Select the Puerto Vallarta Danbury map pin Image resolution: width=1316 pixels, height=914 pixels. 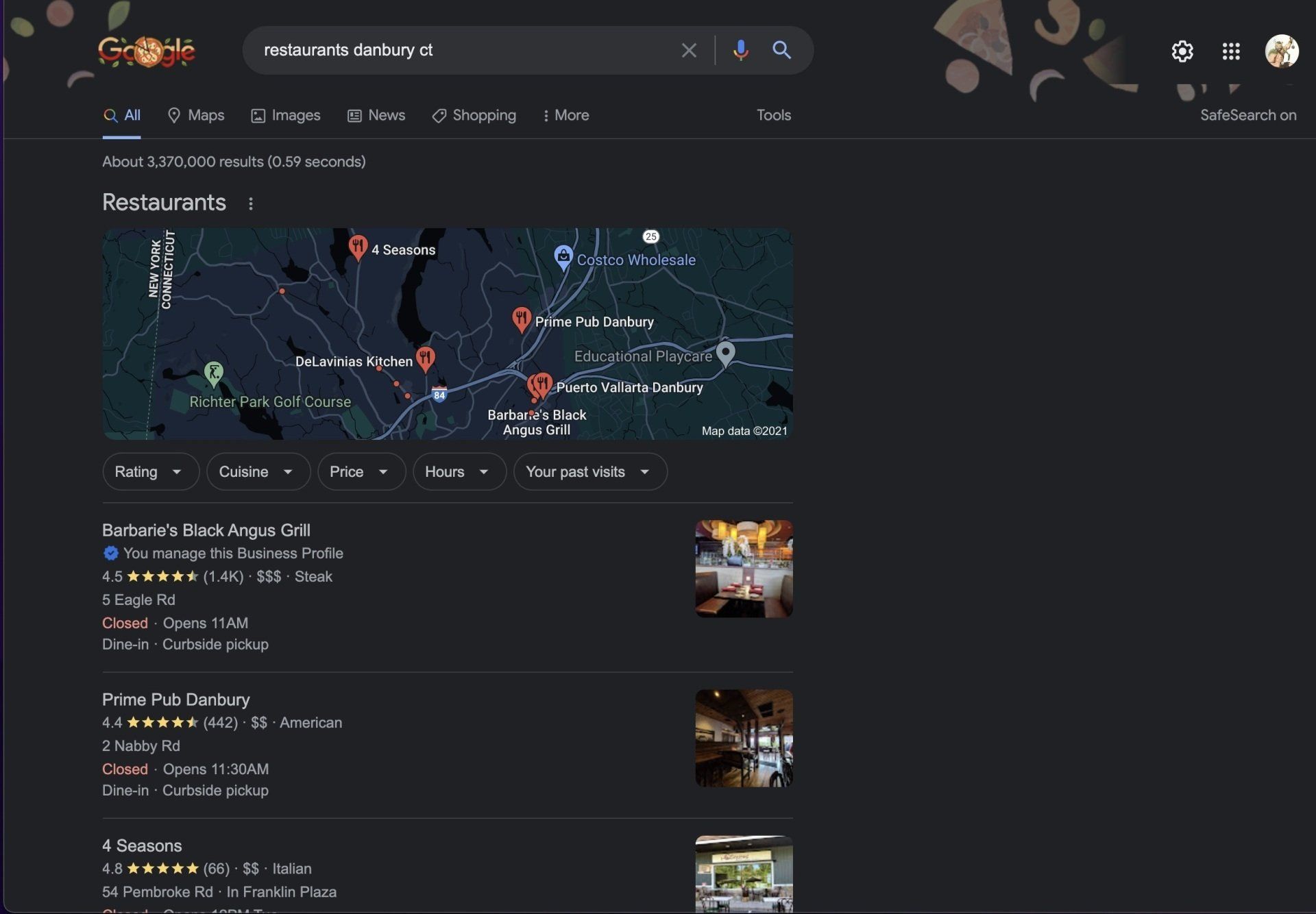click(542, 385)
